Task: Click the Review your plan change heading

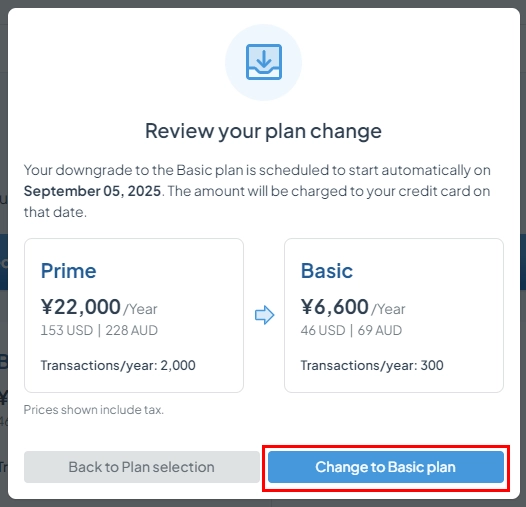Action: click(263, 131)
